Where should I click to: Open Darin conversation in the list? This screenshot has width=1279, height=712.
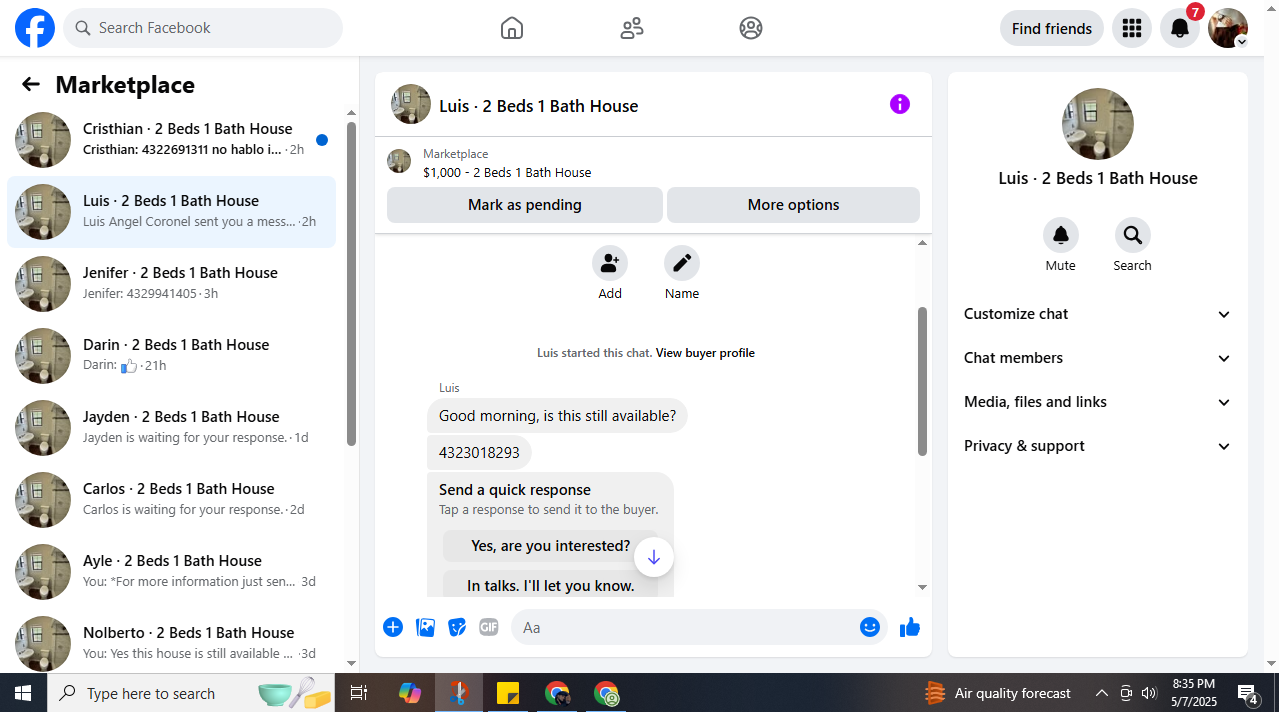pos(172,356)
